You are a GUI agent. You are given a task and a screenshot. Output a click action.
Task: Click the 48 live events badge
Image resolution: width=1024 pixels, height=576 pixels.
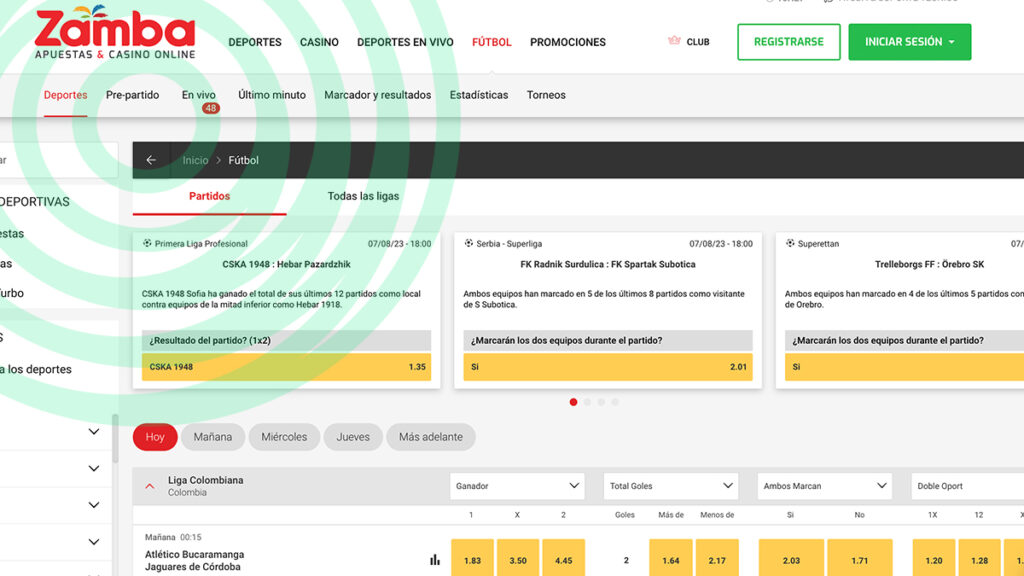pos(210,108)
